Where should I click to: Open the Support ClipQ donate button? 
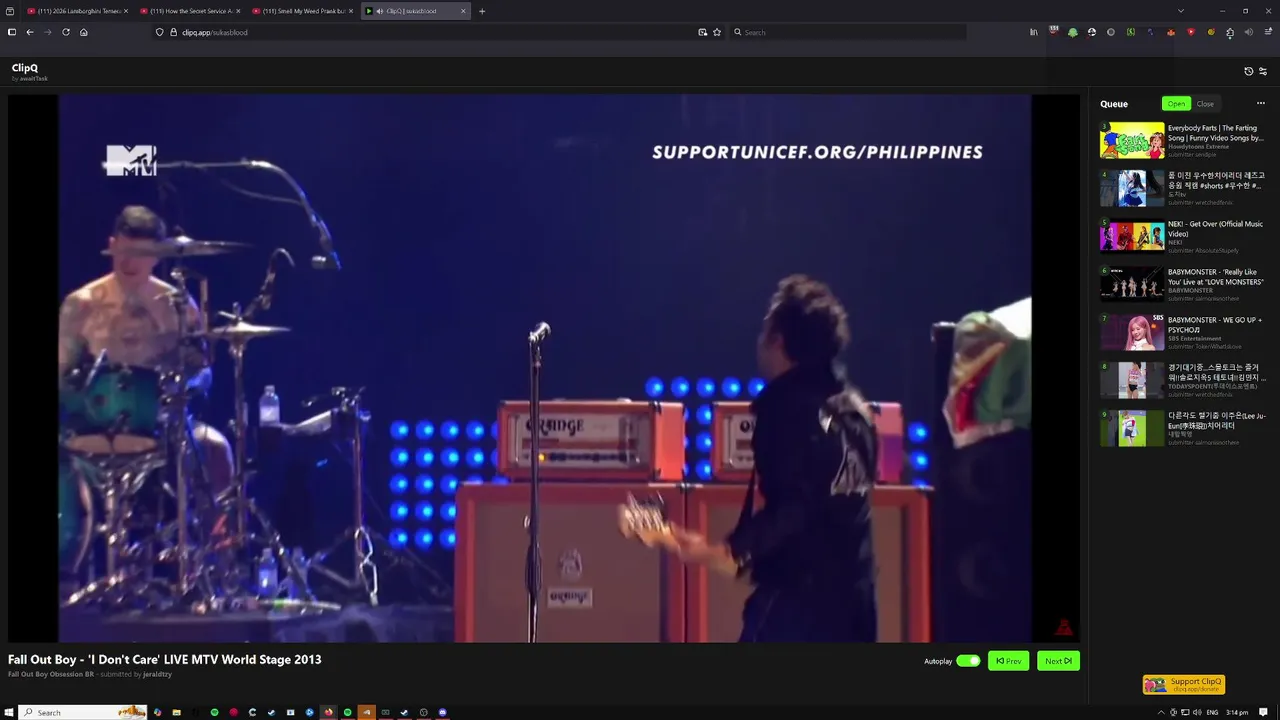[1184, 685]
